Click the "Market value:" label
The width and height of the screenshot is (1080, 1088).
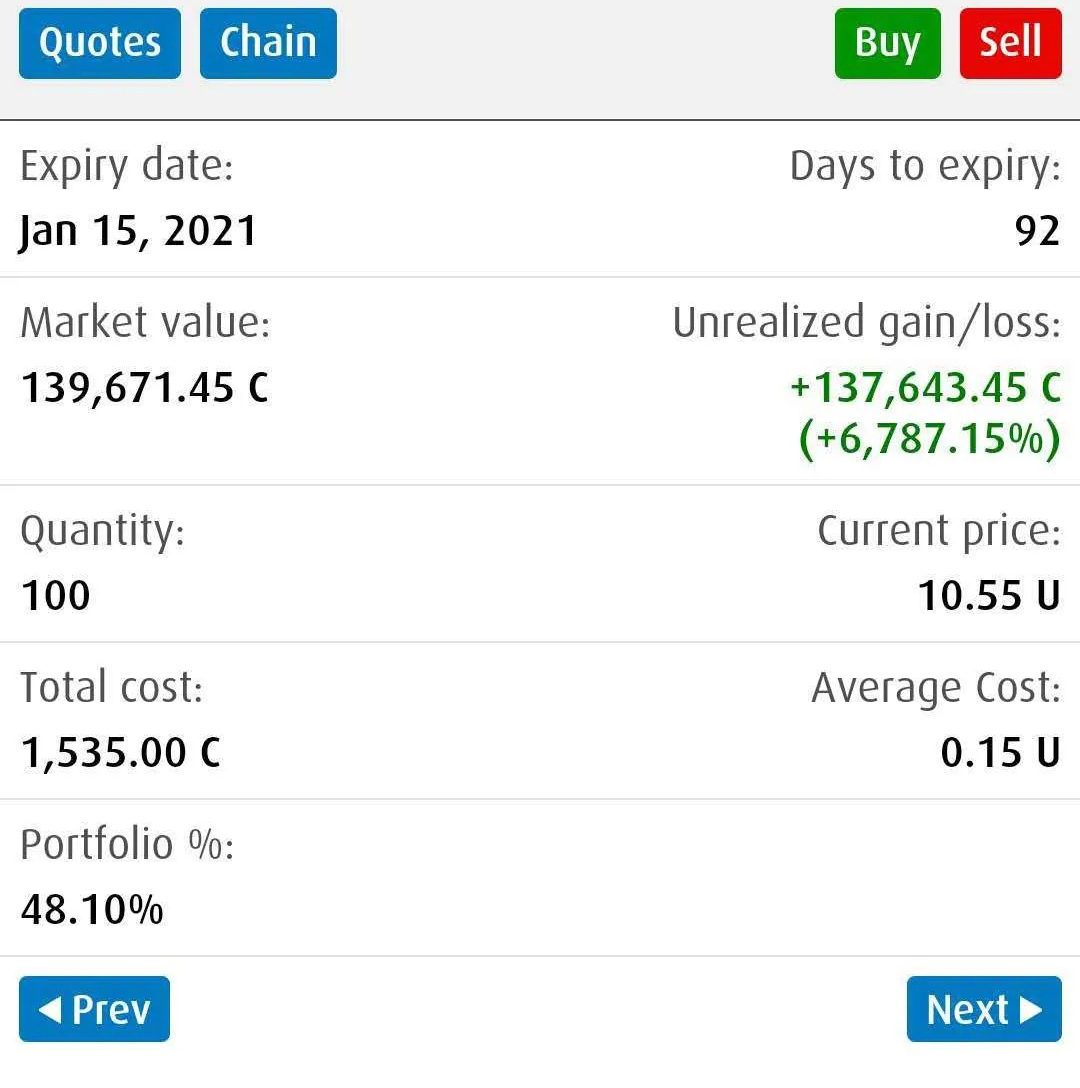point(145,323)
